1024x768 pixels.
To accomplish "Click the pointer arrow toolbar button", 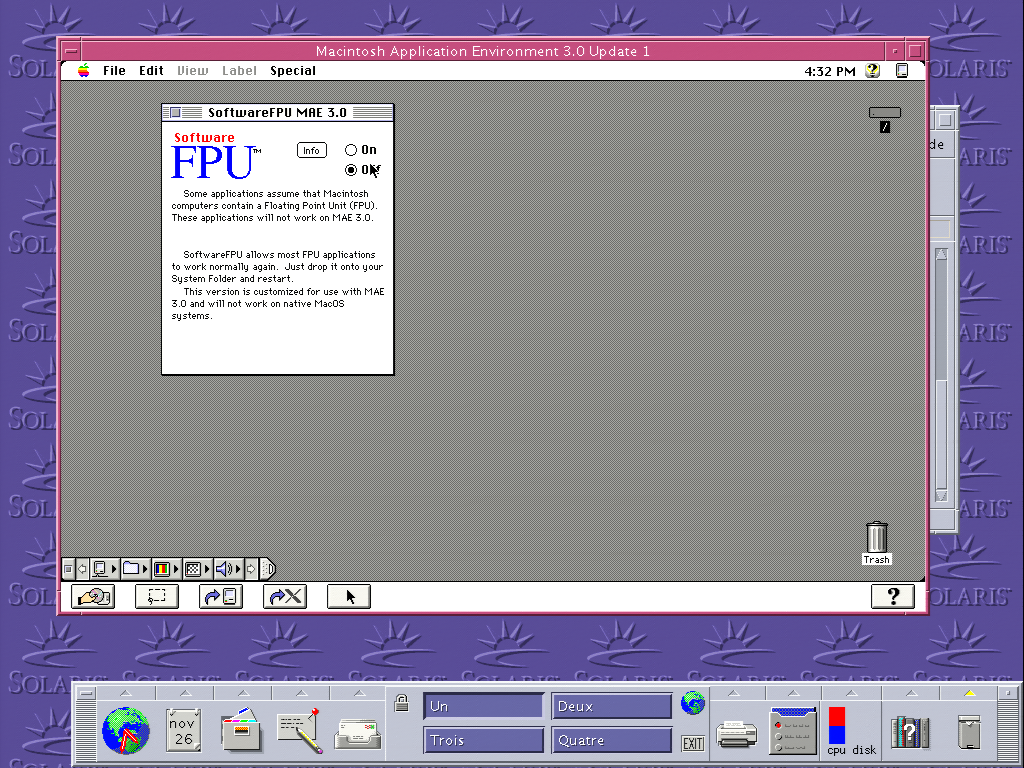I will pos(349,596).
